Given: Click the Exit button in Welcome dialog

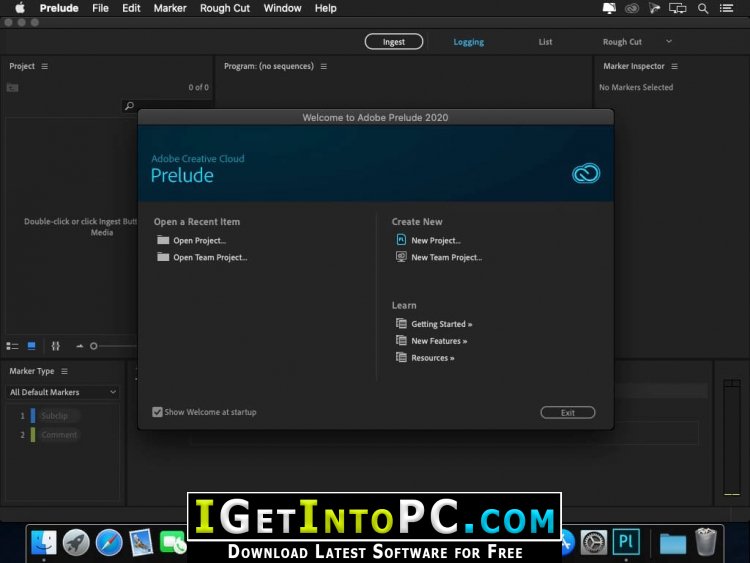Looking at the screenshot, I should 568,412.
